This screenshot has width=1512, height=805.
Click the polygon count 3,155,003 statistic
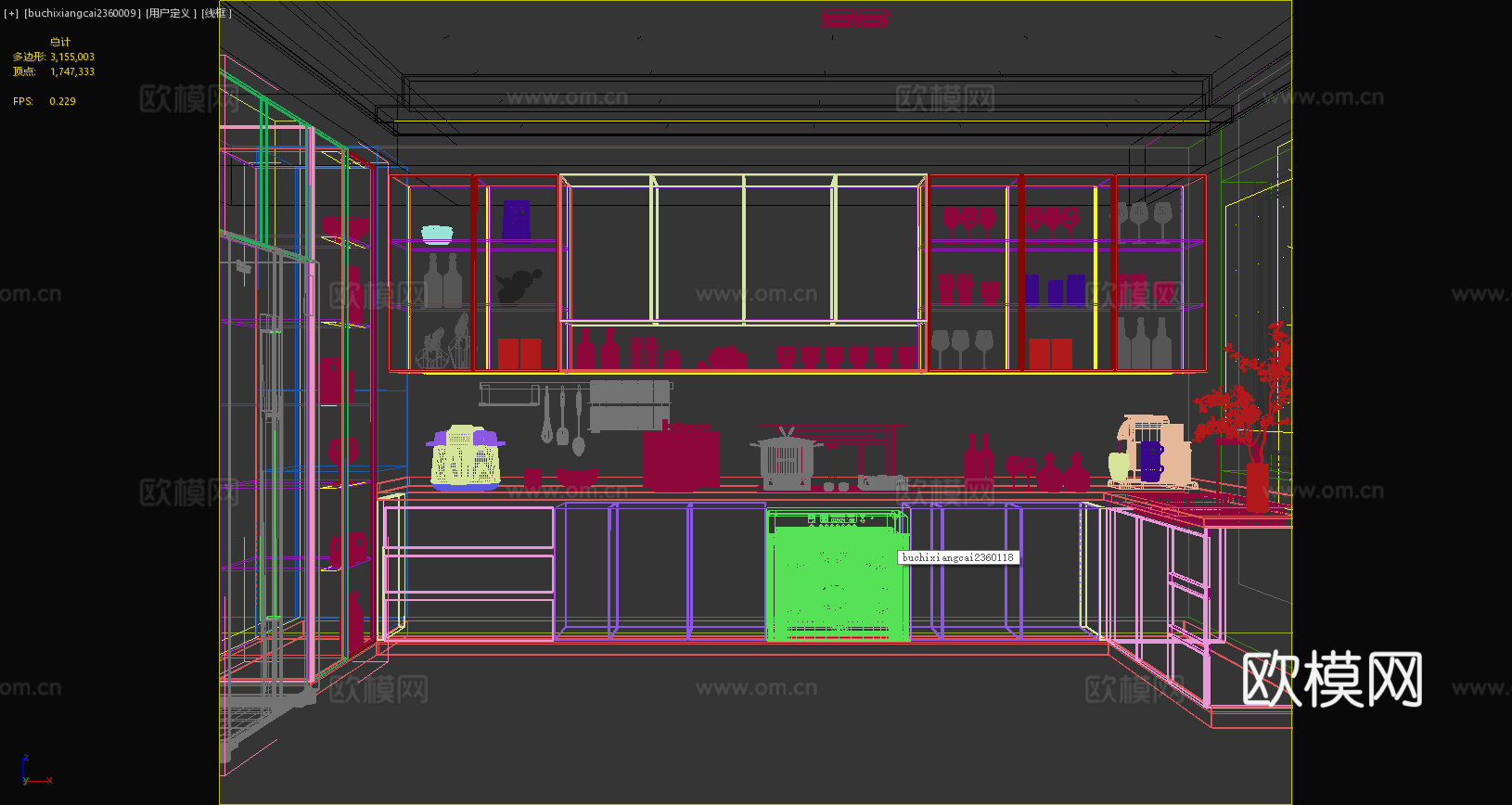(72, 57)
